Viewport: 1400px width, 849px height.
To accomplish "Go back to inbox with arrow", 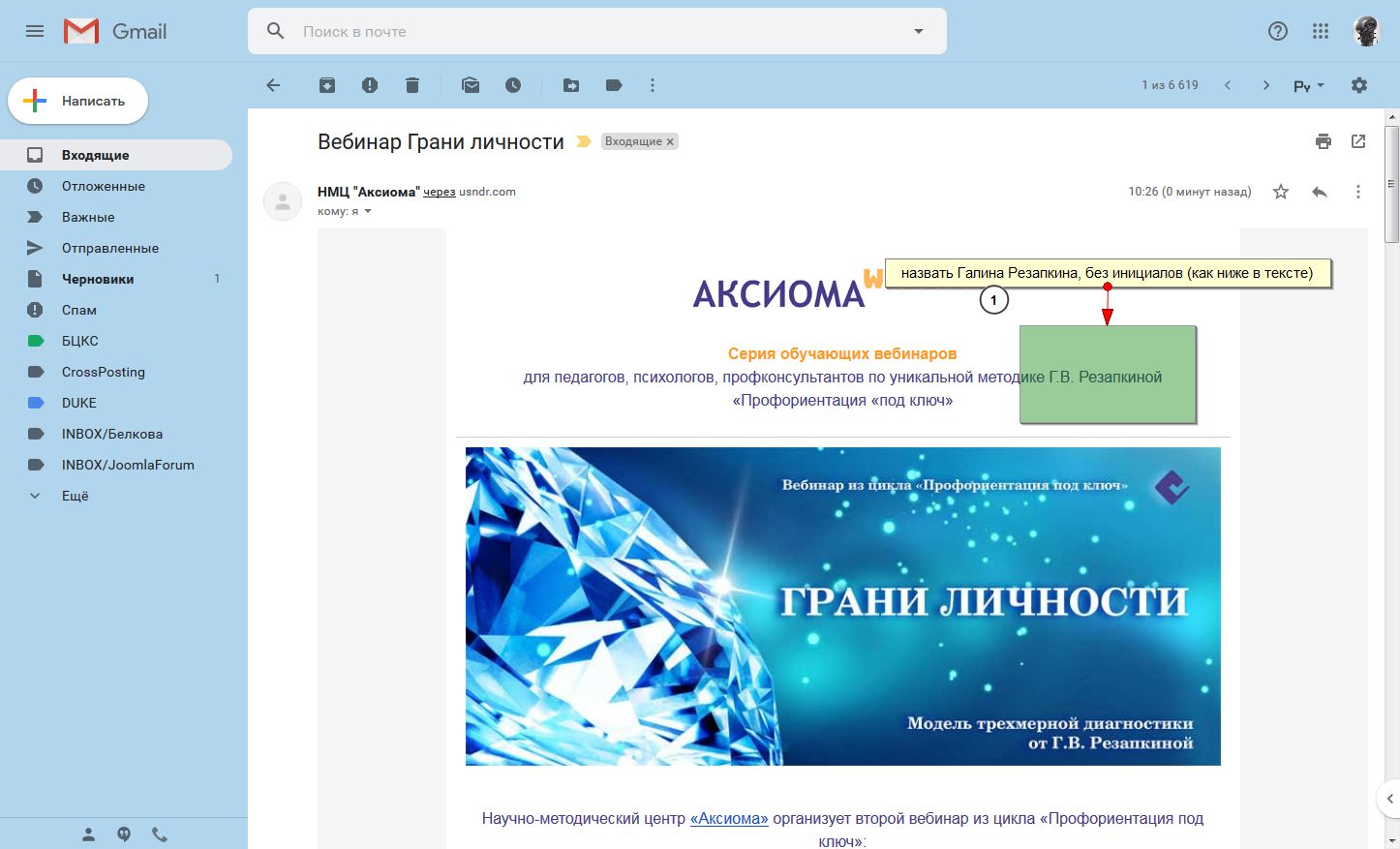I will [x=273, y=85].
